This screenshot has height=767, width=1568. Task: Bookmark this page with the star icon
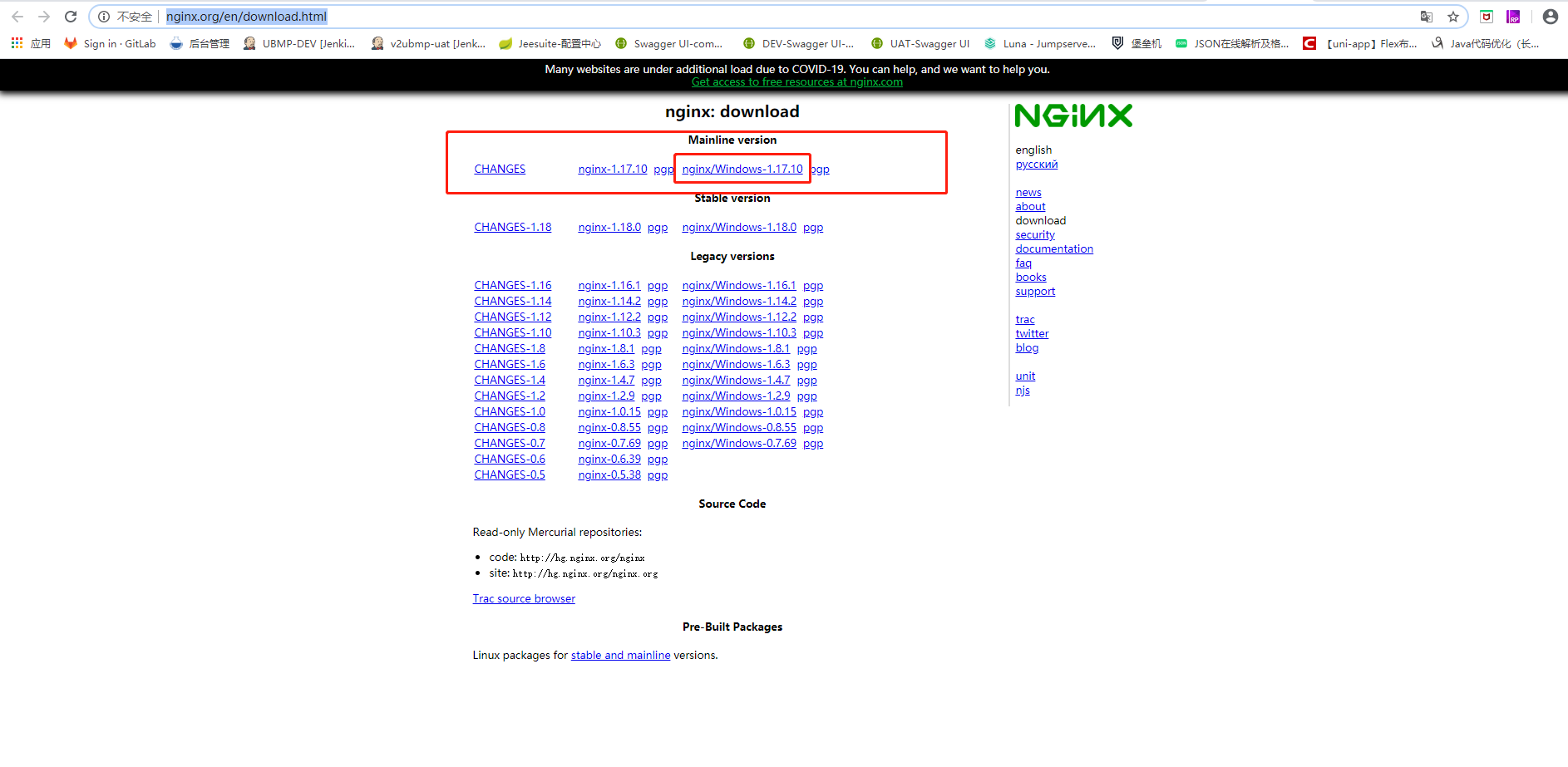click(x=1452, y=16)
